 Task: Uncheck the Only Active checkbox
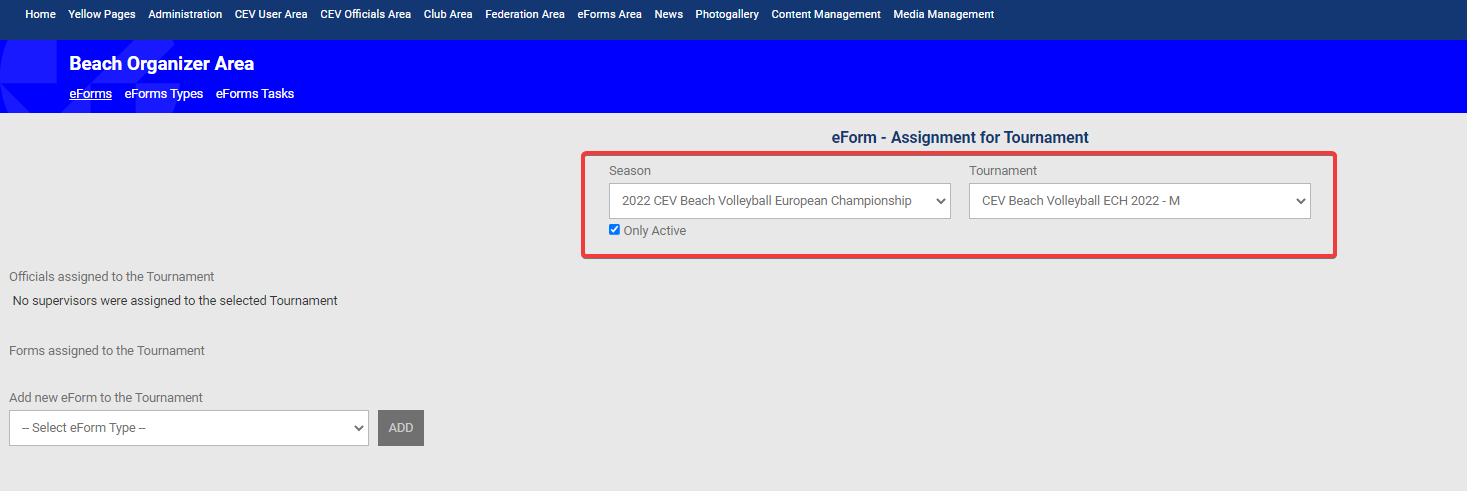614,230
